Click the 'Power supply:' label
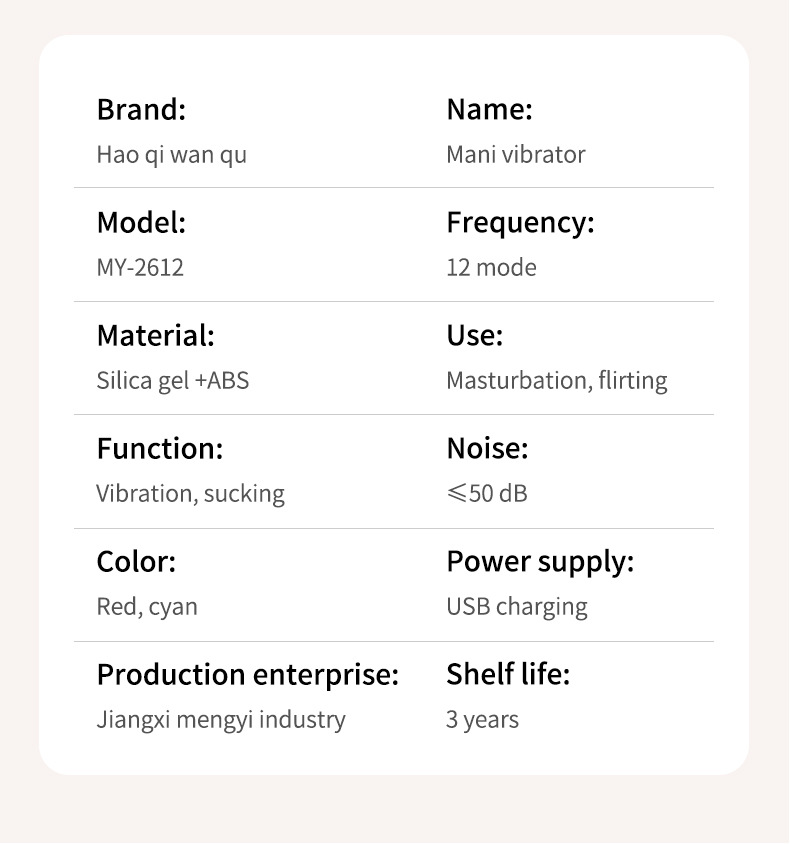790x844 pixels. click(540, 562)
